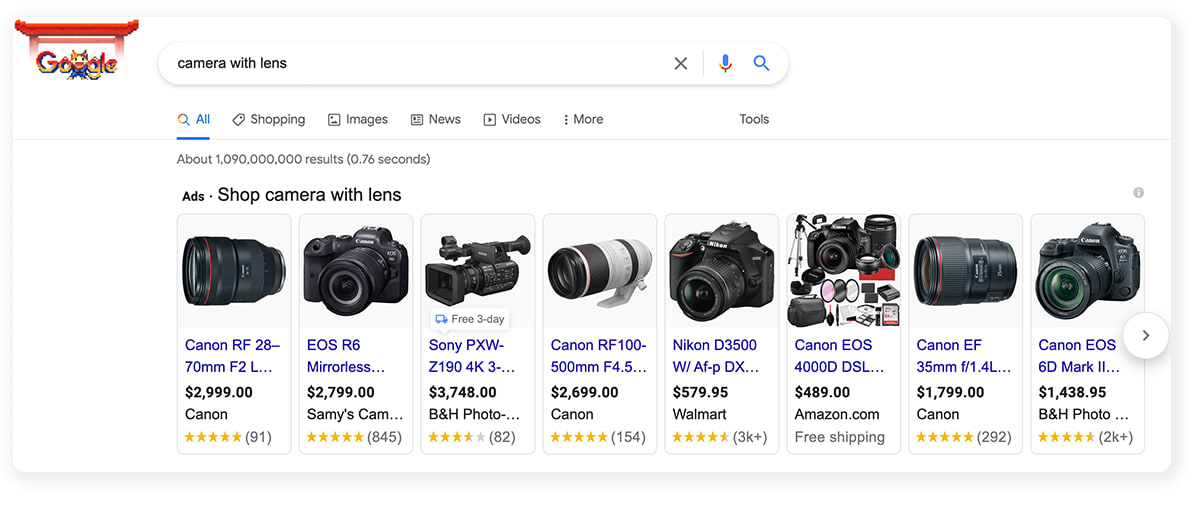The width and height of the screenshot is (1200, 514).
Task: Click the Canon EOS 4000D bundle image
Action: pos(844,270)
